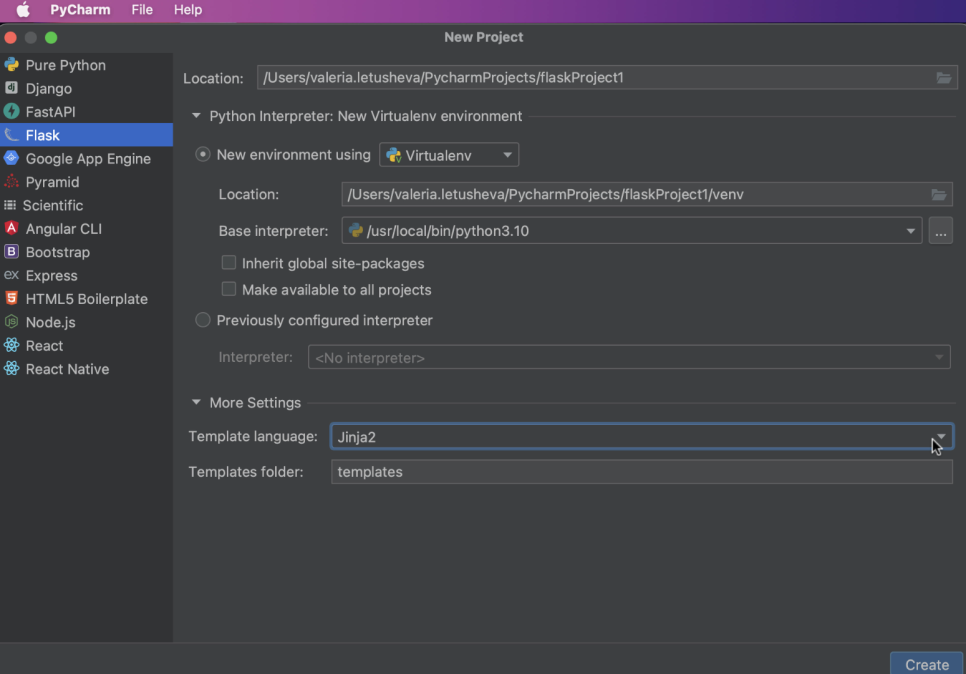Open the Help menu
Viewport: 966px width, 674px height.
click(188, 10)
